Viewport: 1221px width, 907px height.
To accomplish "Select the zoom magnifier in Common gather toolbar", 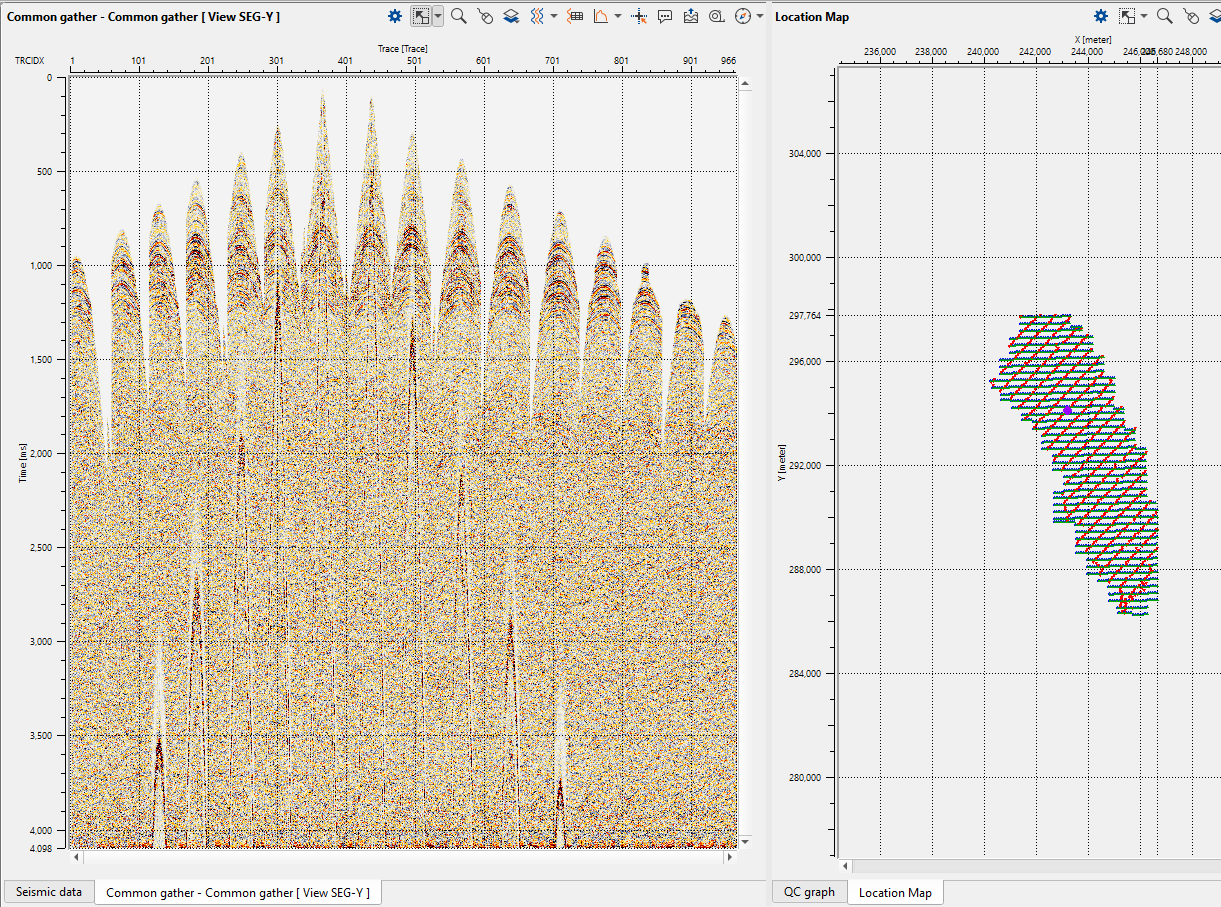I will pyautogui.click(x=458, y=16).
